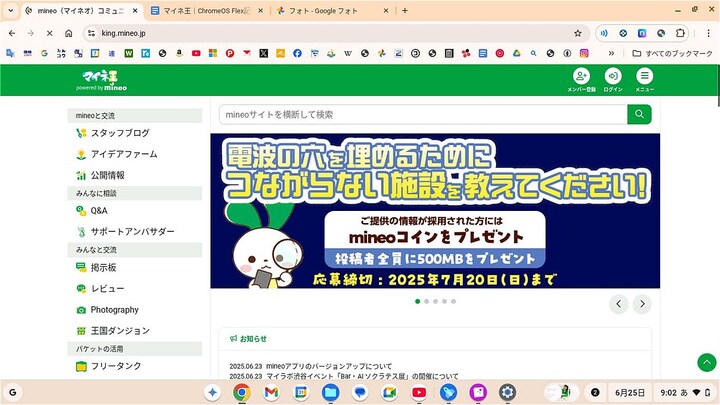Select the first carousel pagination dot
720x405 pixels.
[417, 301]
